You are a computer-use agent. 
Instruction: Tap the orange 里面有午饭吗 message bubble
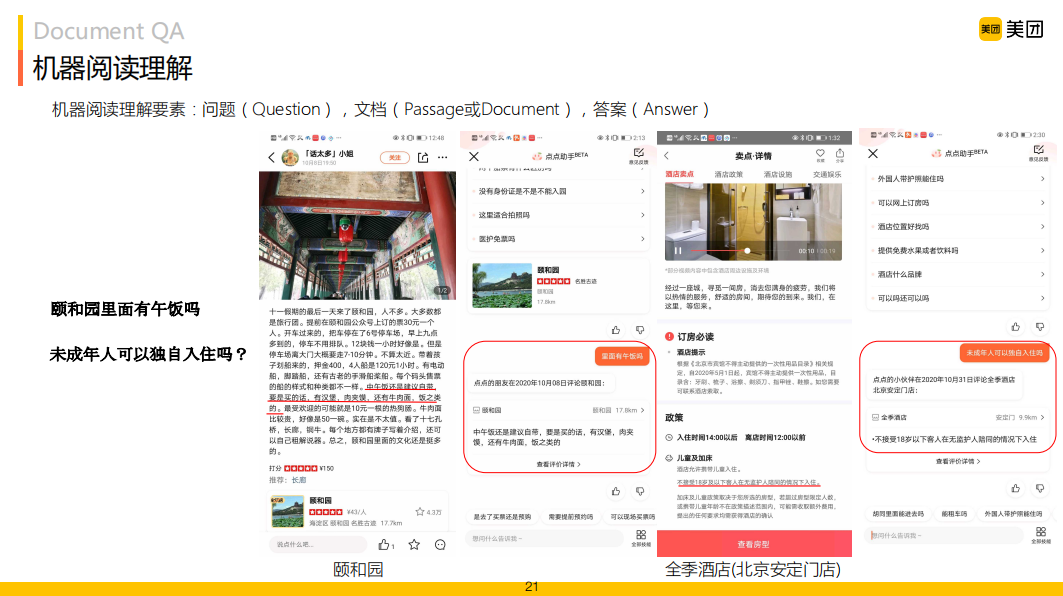pos(622,356)
